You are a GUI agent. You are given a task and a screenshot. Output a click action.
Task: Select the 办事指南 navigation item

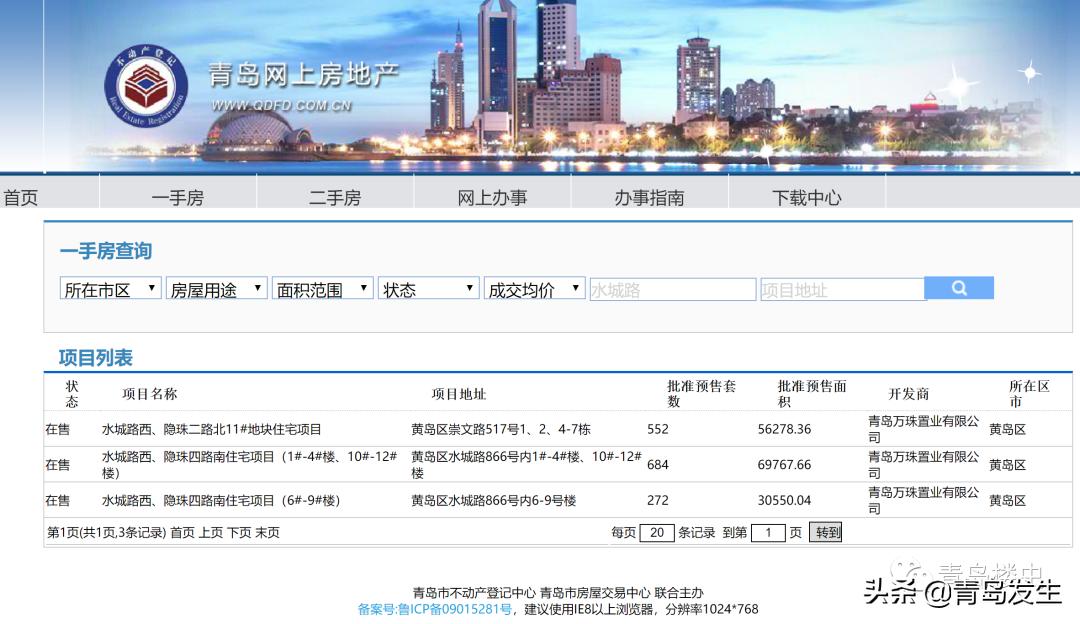point(650,196)
